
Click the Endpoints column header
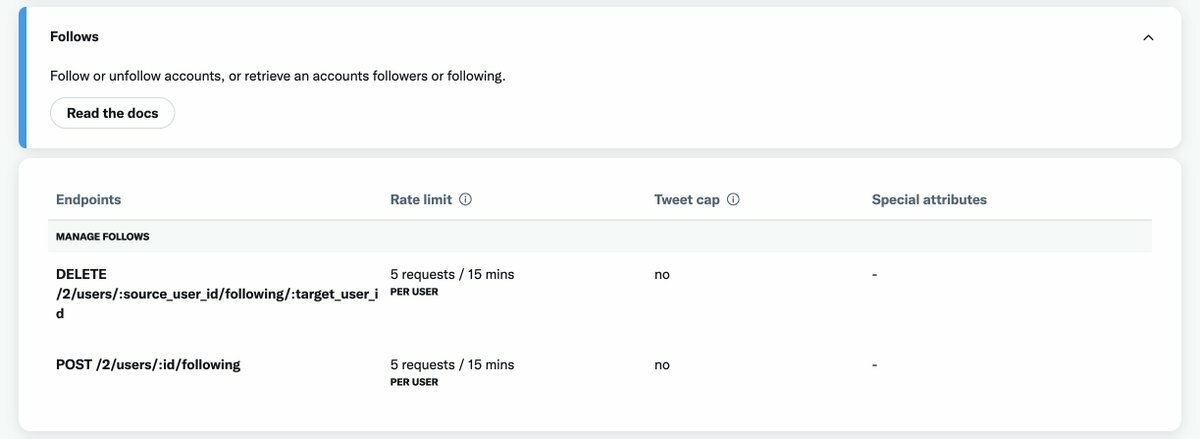(x=88, y=200)
